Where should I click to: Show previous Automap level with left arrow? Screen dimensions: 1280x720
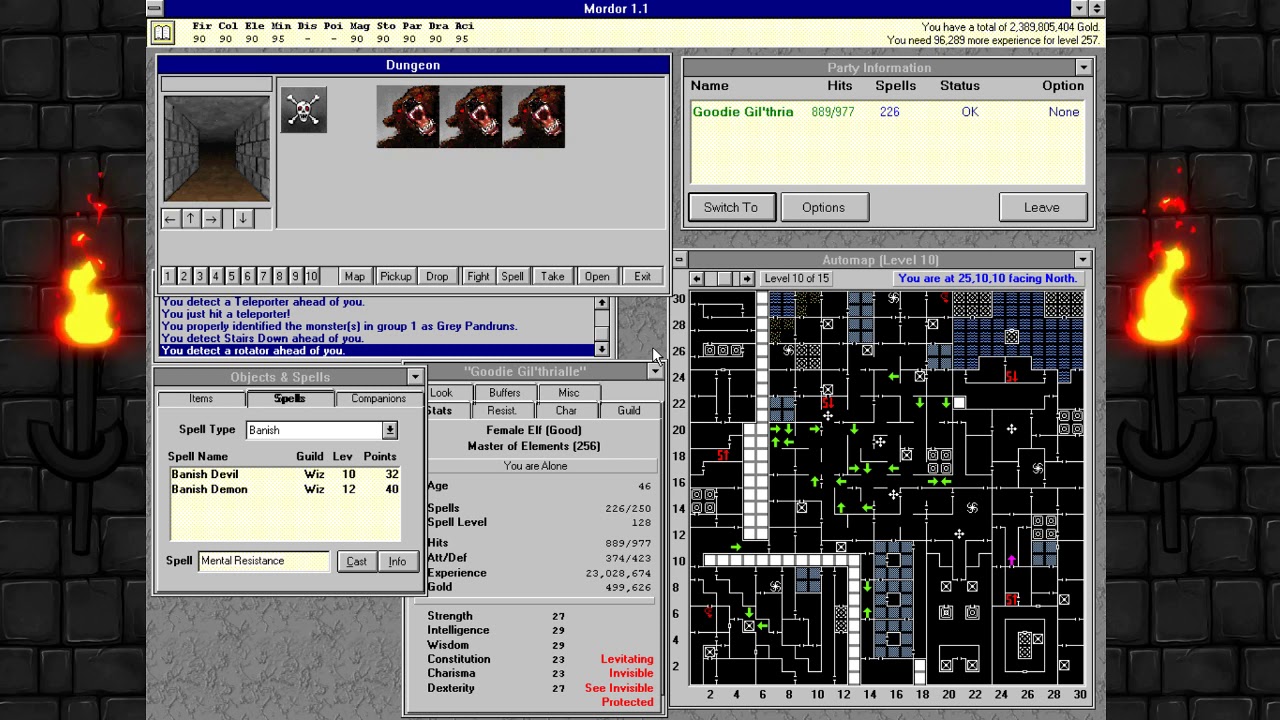(696, 279)
